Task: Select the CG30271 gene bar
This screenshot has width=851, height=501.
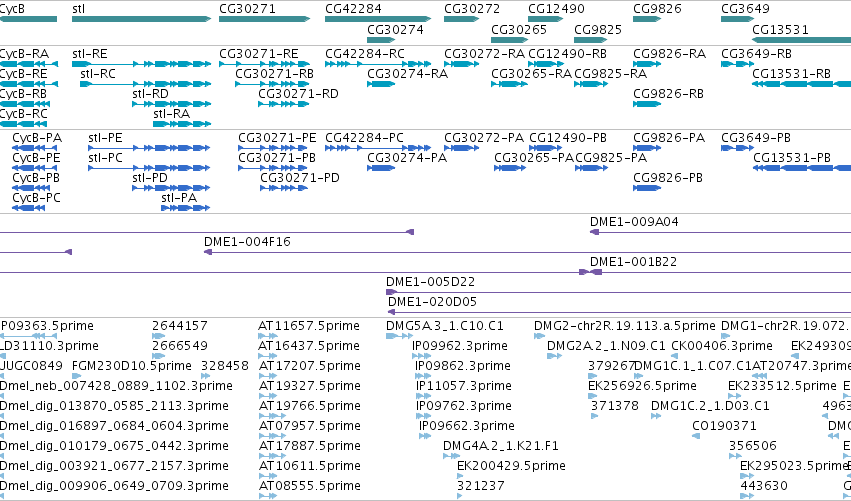Action: pyautogui.click(x=264, y=19)
